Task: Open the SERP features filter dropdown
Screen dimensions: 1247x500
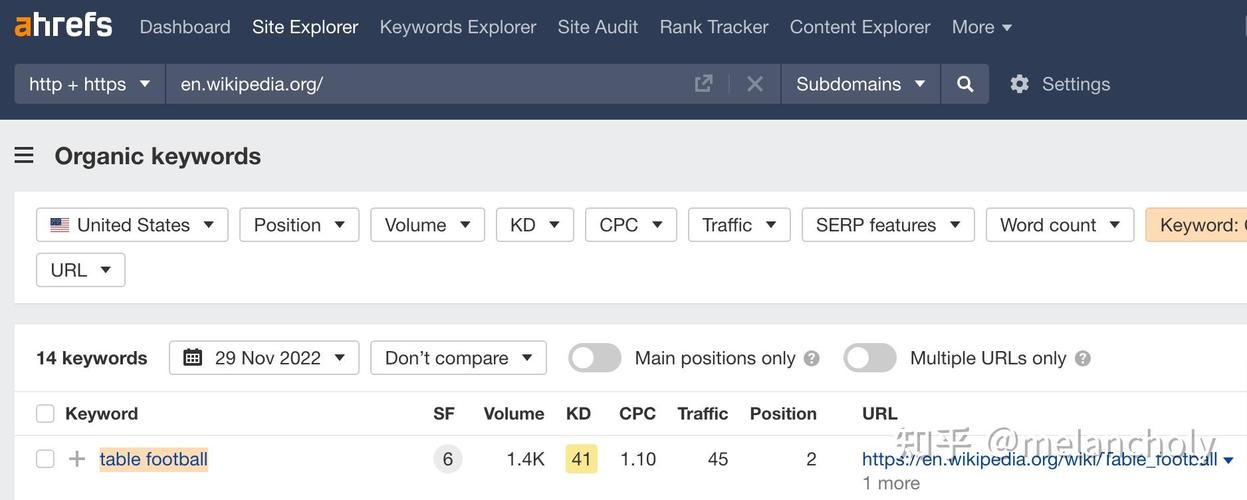Action: (888, 225)
